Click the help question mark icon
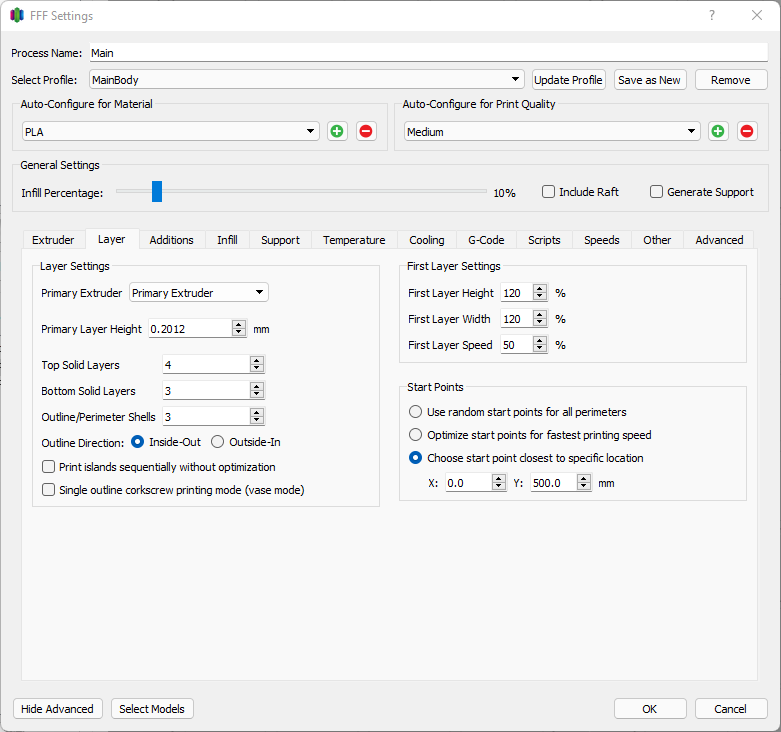This screenshot has height=732, width=781. (x=712, y=15)
